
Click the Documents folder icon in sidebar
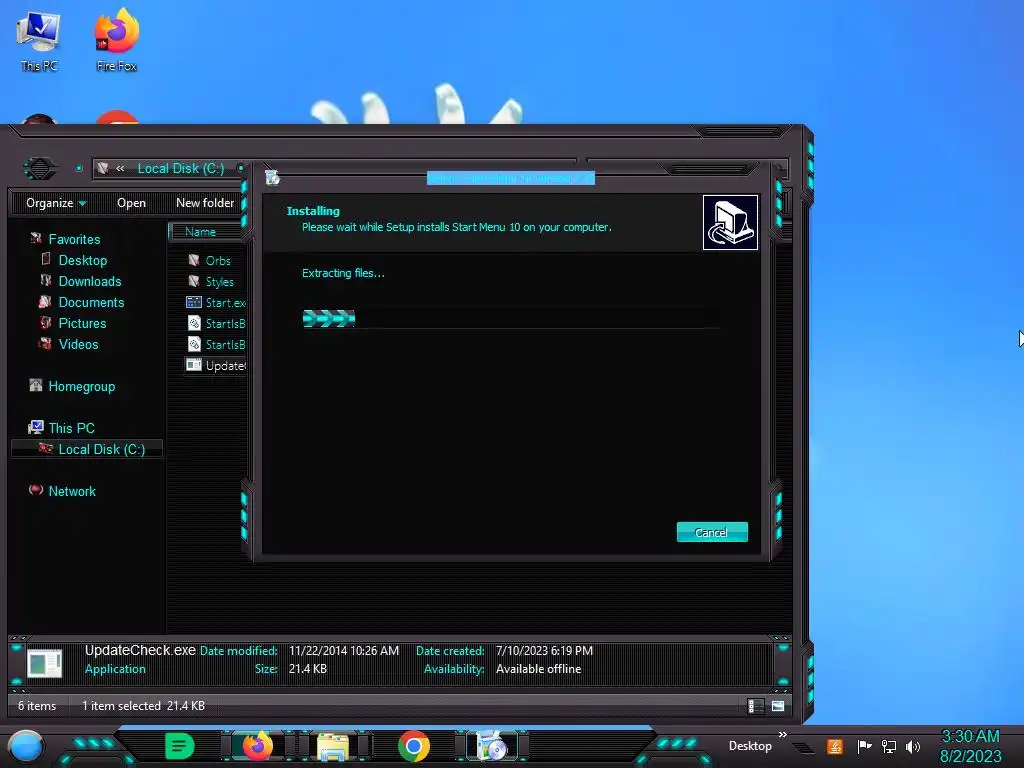[44, 302]
